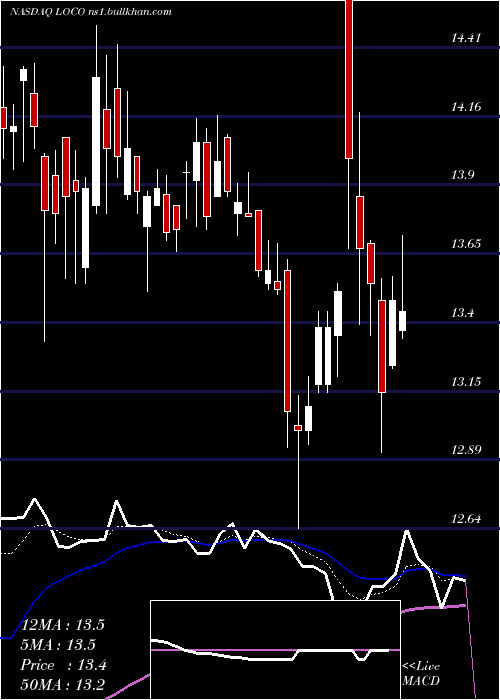Click the '50MA : 13.2' legend text
Screen dimensions: 500x700
pyautogui.click(x=62, y=685)
